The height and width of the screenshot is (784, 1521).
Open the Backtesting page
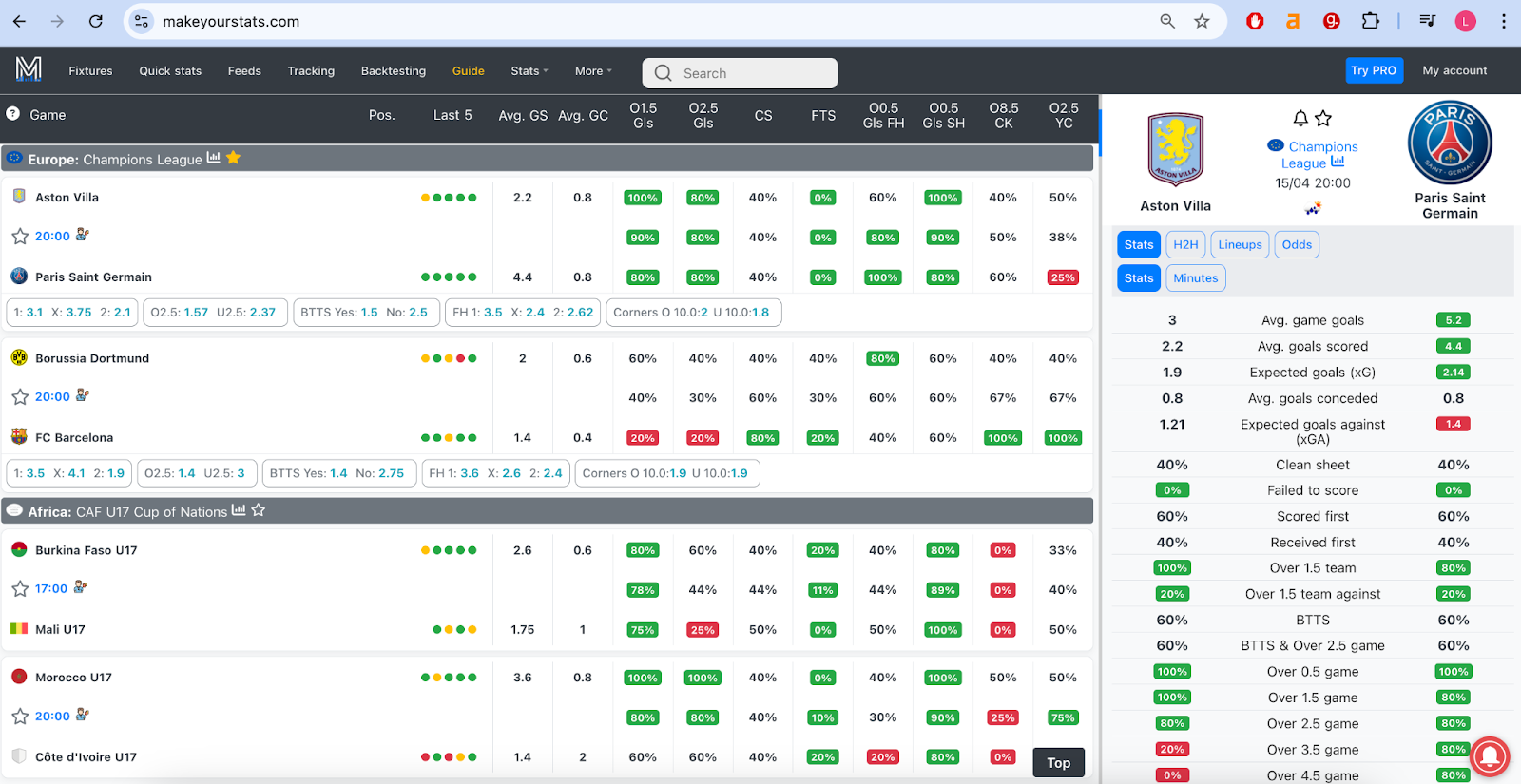tap(394, 71)
